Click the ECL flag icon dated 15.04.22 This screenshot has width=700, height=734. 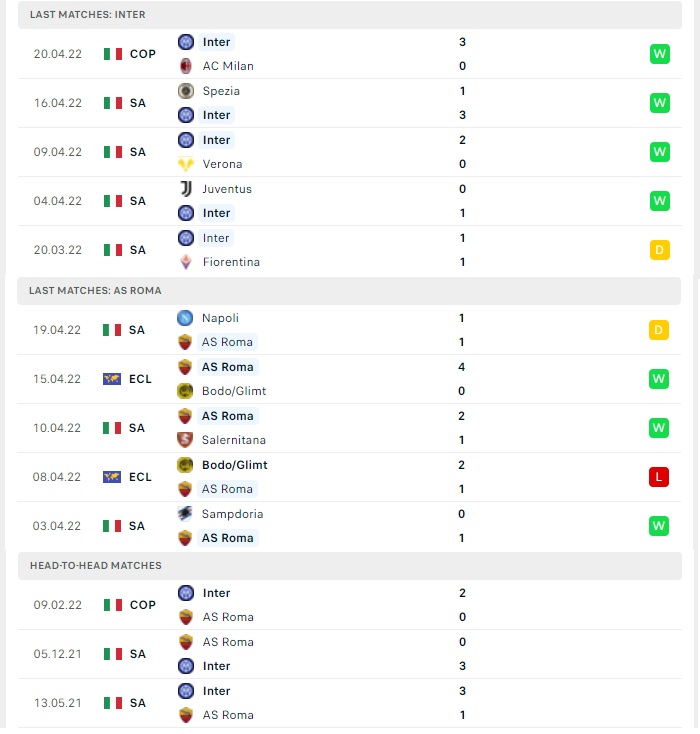pos(112,379)
